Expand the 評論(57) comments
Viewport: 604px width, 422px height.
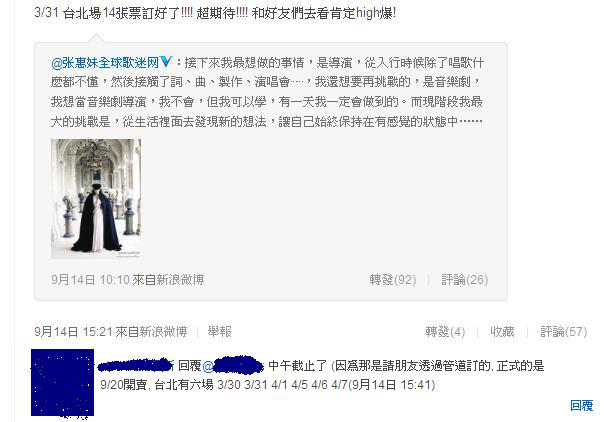click(564, 332)
